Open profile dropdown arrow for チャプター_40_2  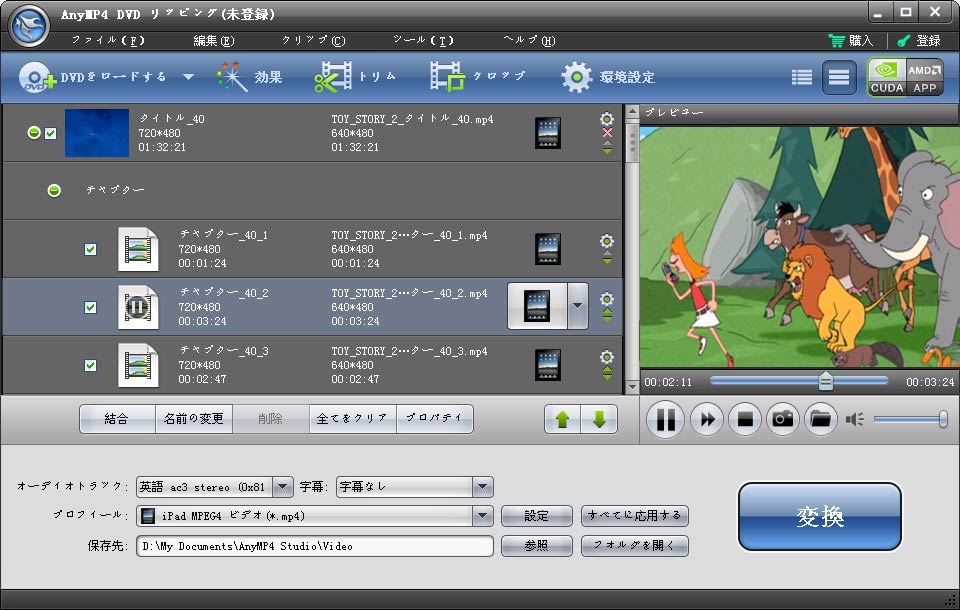pos(577,306)
